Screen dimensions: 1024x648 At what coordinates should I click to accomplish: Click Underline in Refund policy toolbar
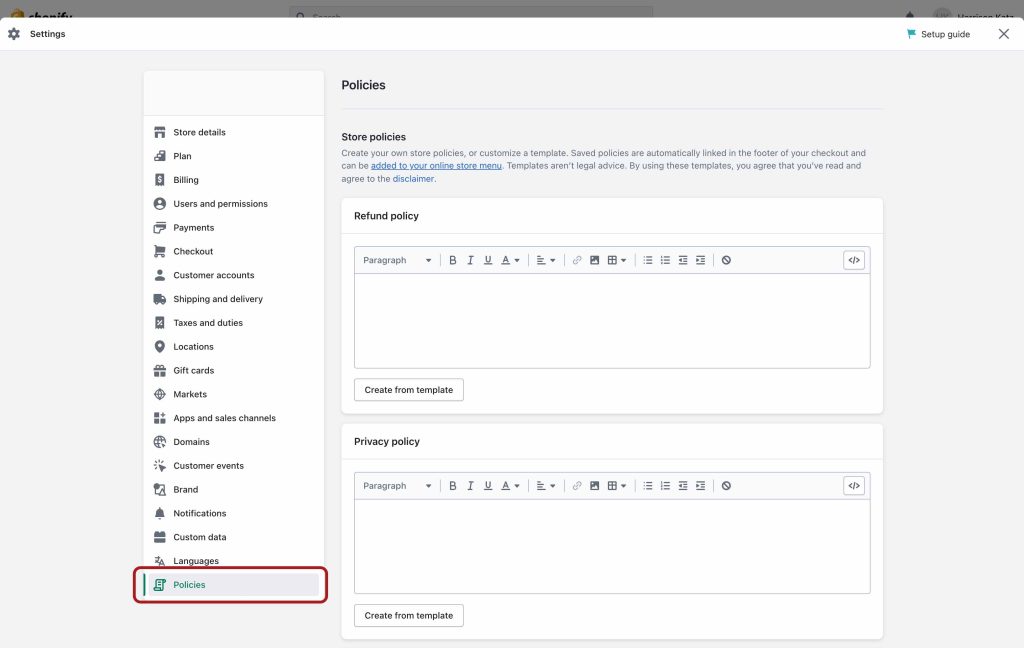[x=488, y=260]
